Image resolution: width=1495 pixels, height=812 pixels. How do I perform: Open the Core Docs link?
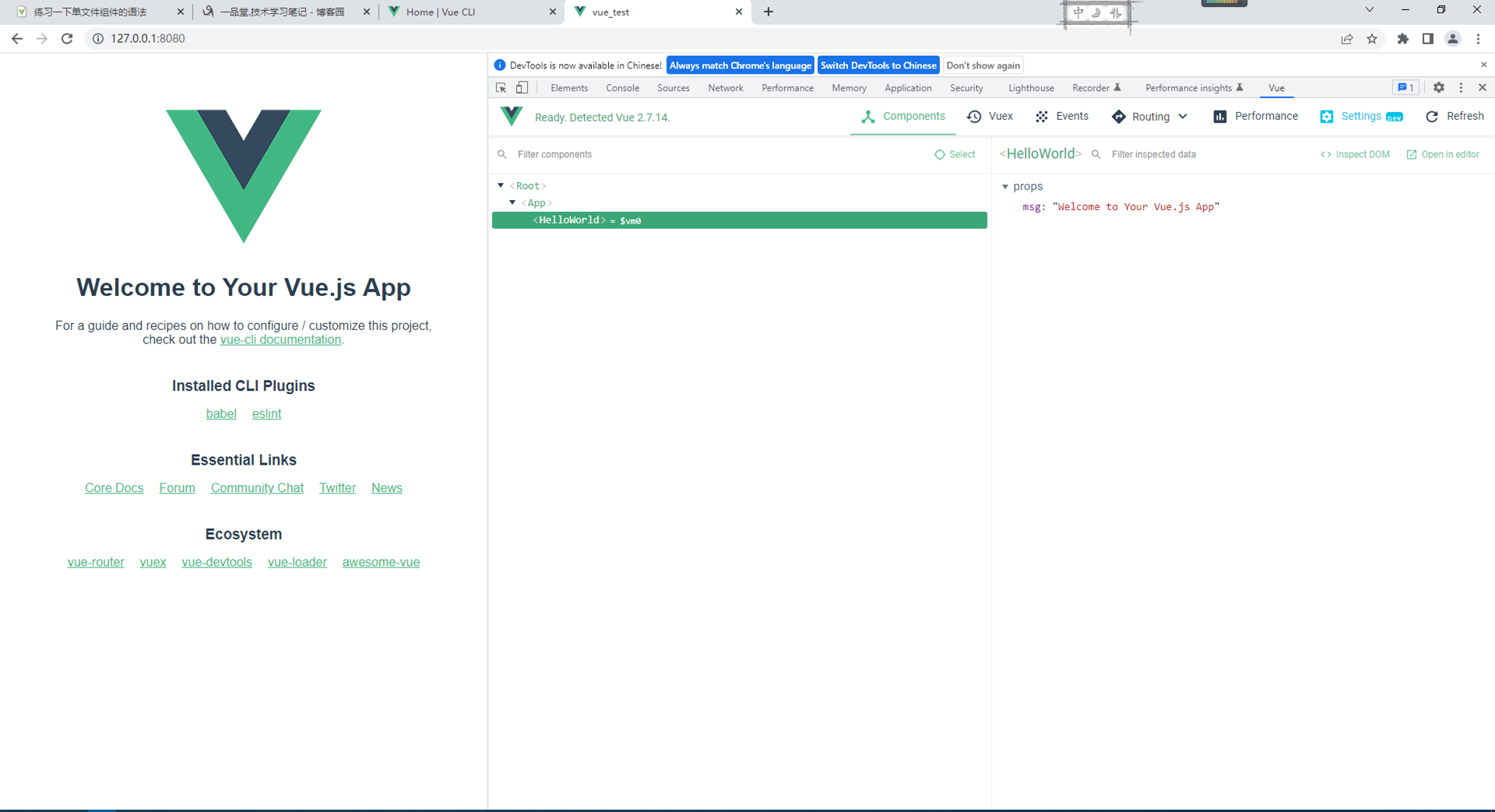[114, 487]
